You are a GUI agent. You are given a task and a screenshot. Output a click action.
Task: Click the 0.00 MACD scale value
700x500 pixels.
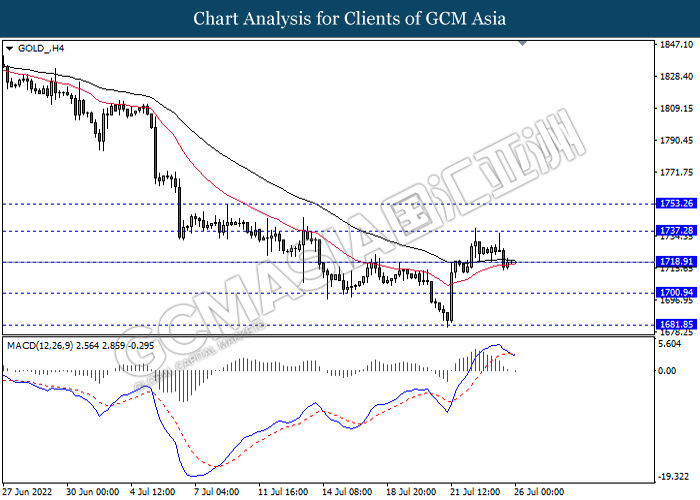click(x=667, y=371)
